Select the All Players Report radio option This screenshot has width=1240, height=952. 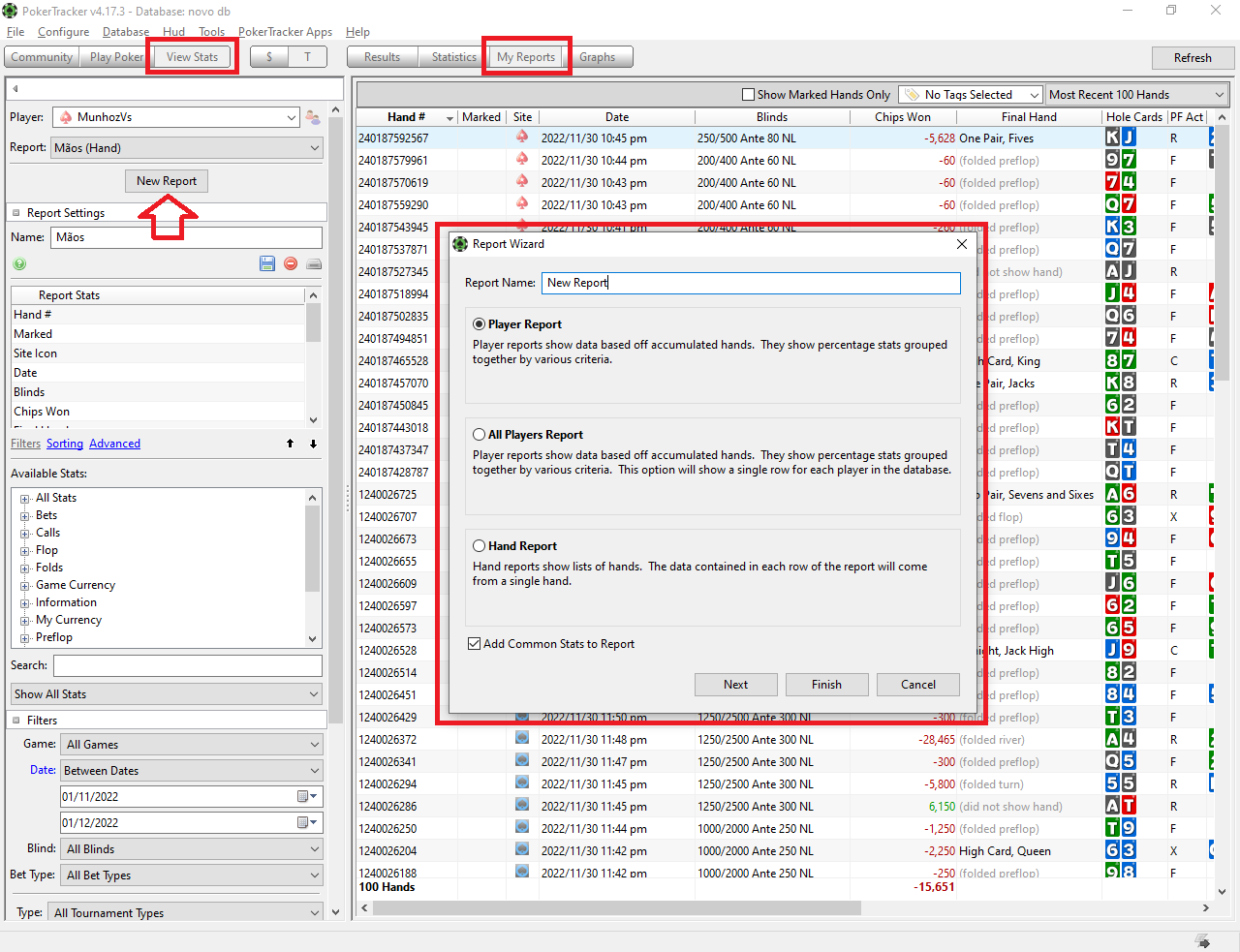[480, 435]
